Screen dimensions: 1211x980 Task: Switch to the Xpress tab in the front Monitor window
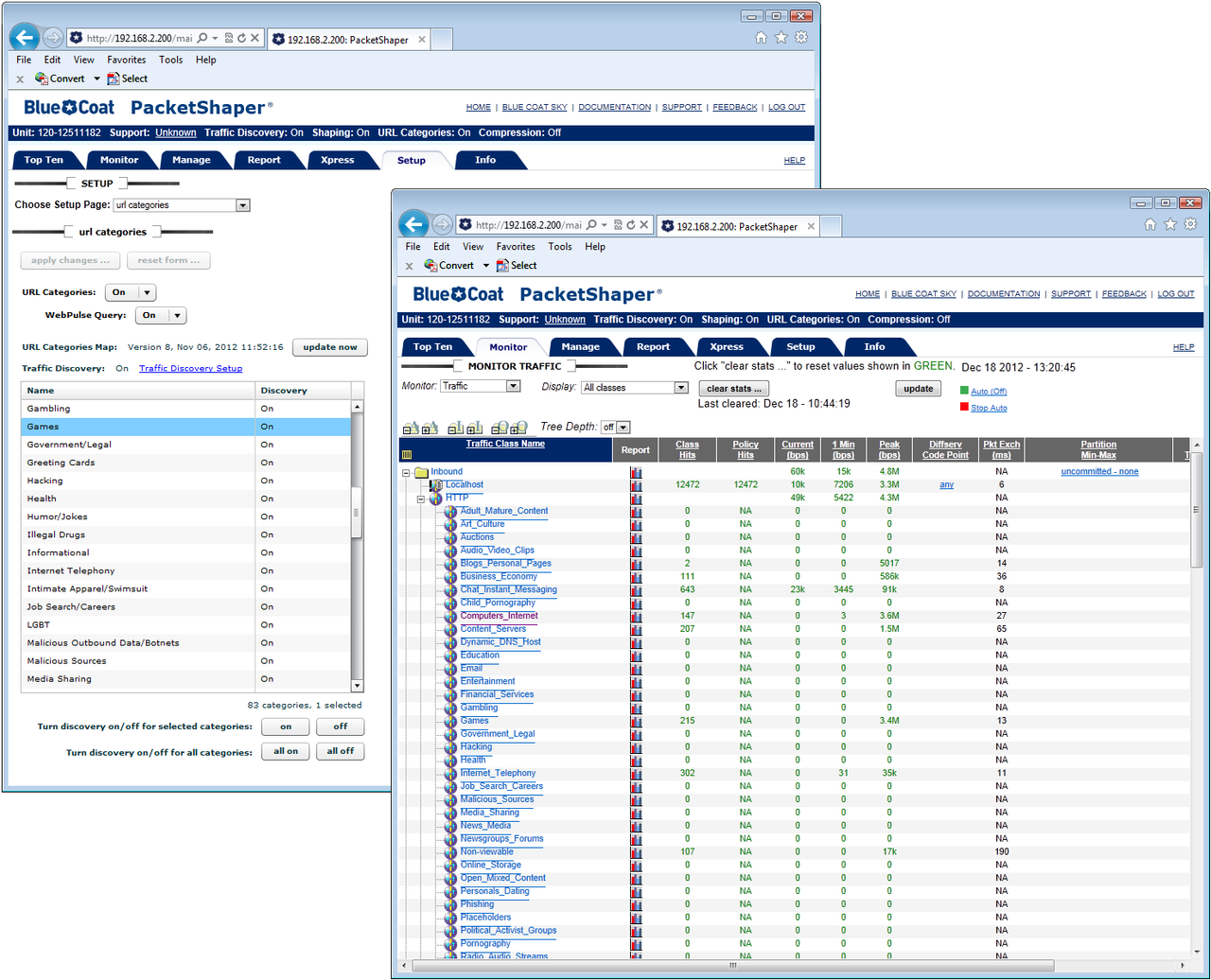pos(727,347)
